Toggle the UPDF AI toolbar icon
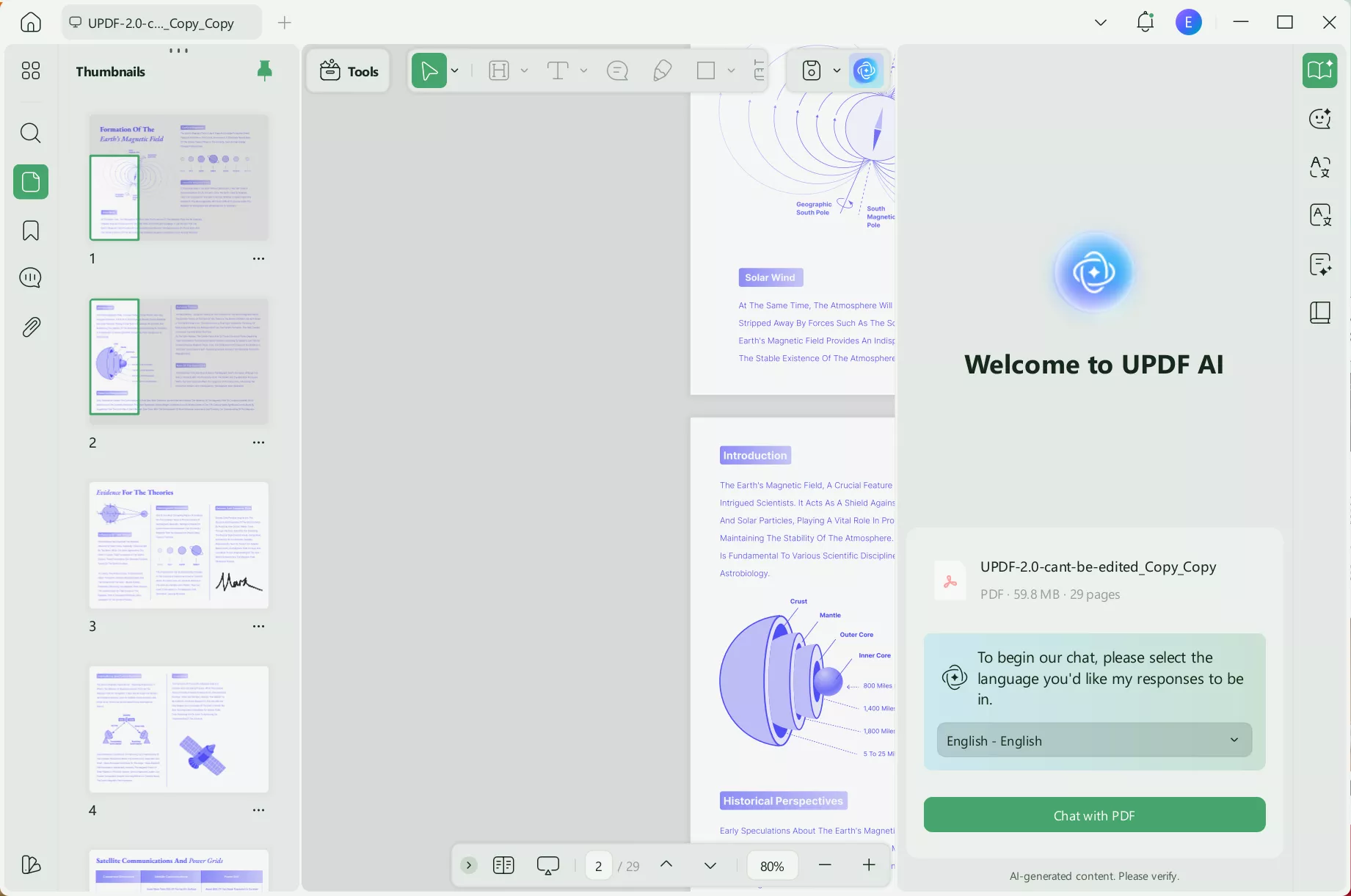1351x896 pixels. pyautogui.click(x=867, y=71)
